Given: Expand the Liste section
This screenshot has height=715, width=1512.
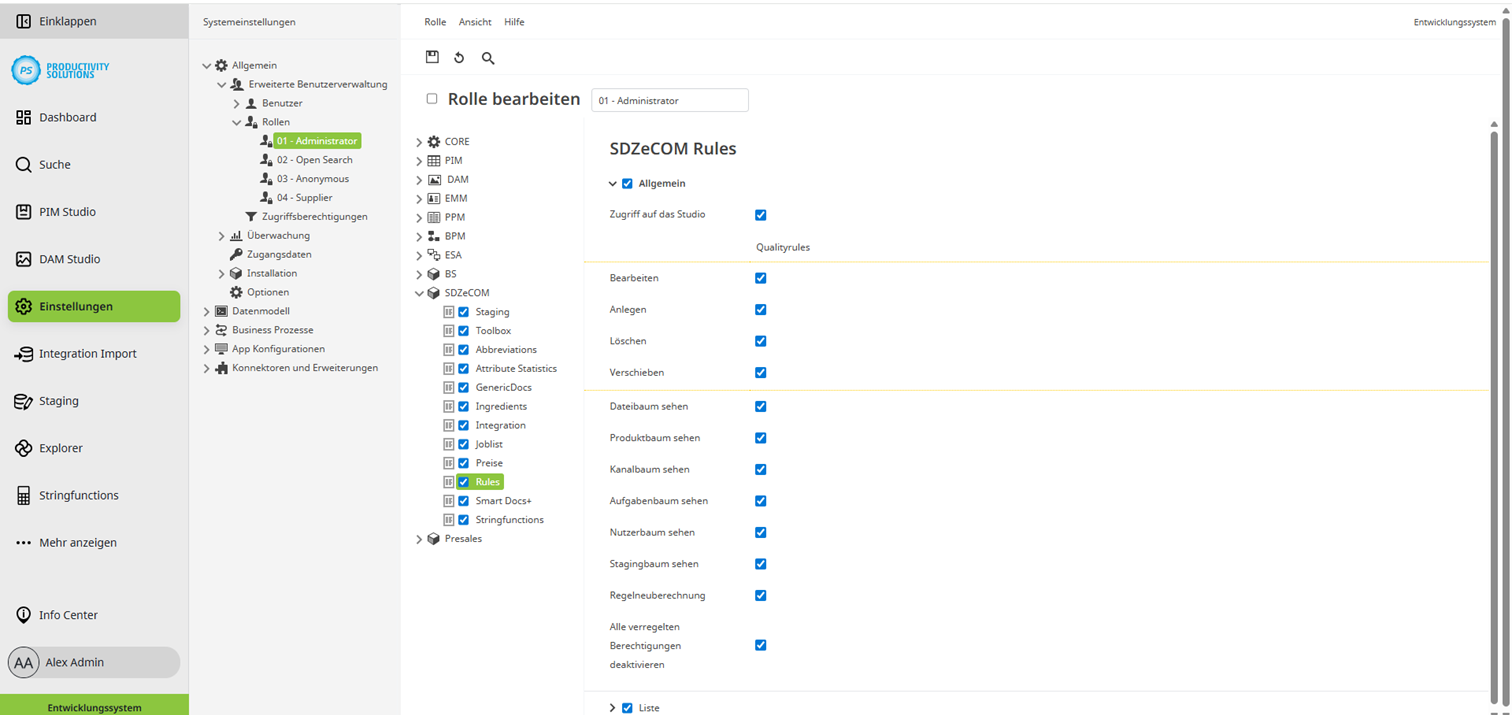Looking at the screenshot, I should click(613, 708).
